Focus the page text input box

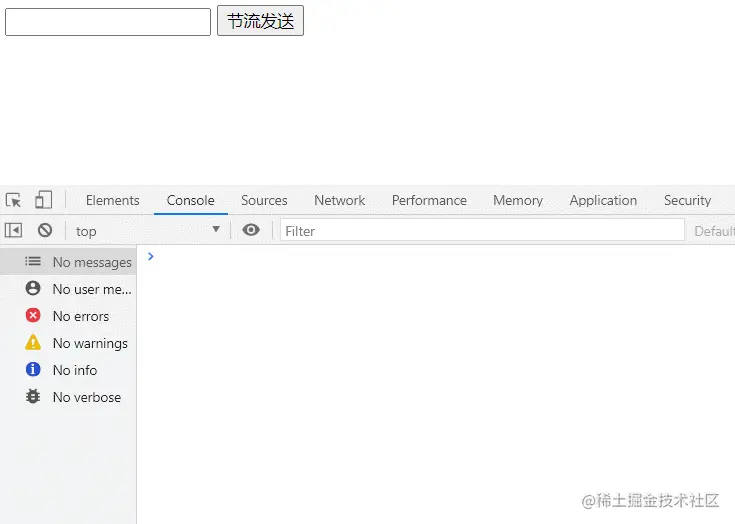(x=108, y=22)
